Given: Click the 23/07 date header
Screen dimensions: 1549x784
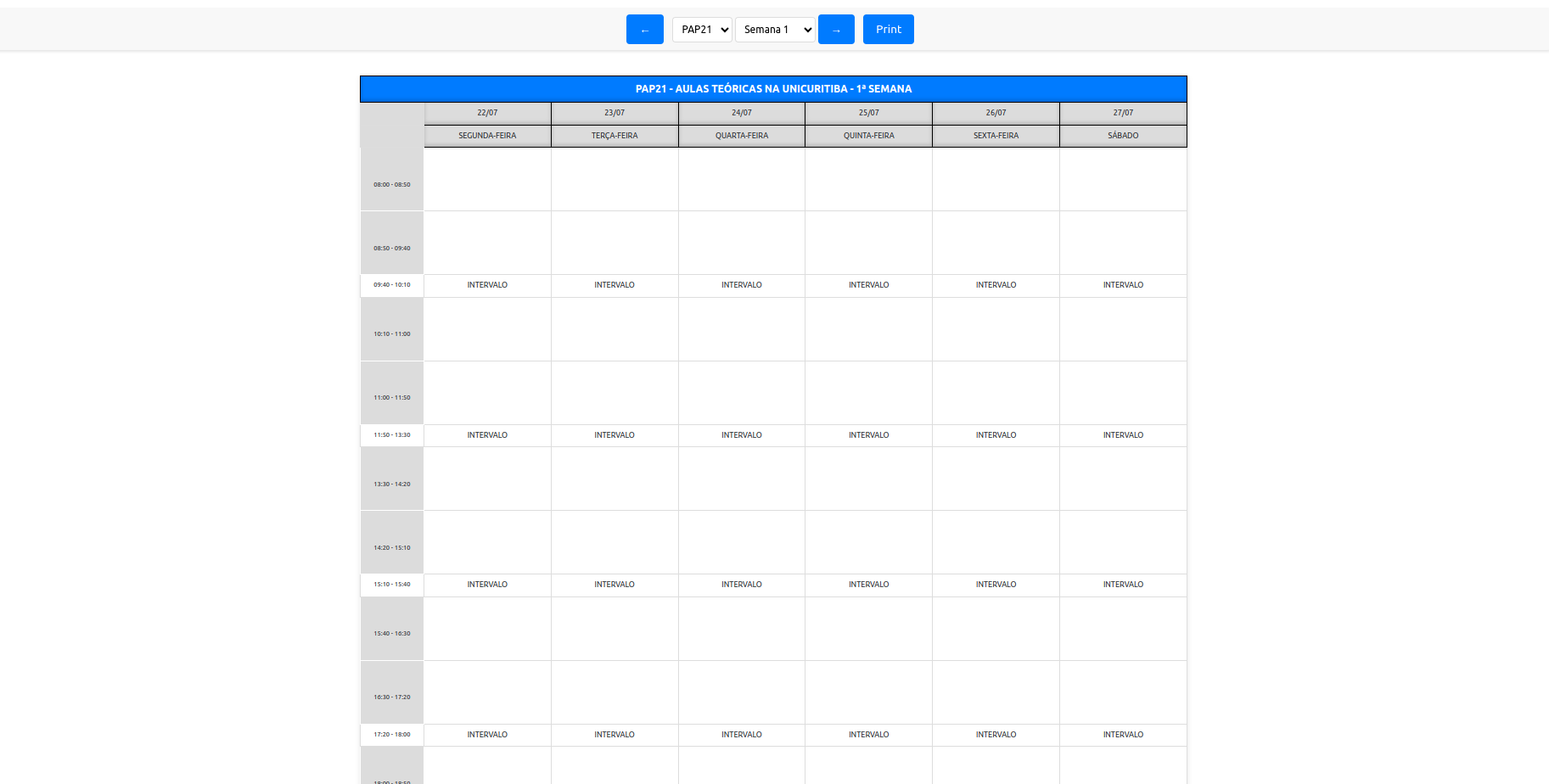Looking at the screenshot, I should (615, 113).
